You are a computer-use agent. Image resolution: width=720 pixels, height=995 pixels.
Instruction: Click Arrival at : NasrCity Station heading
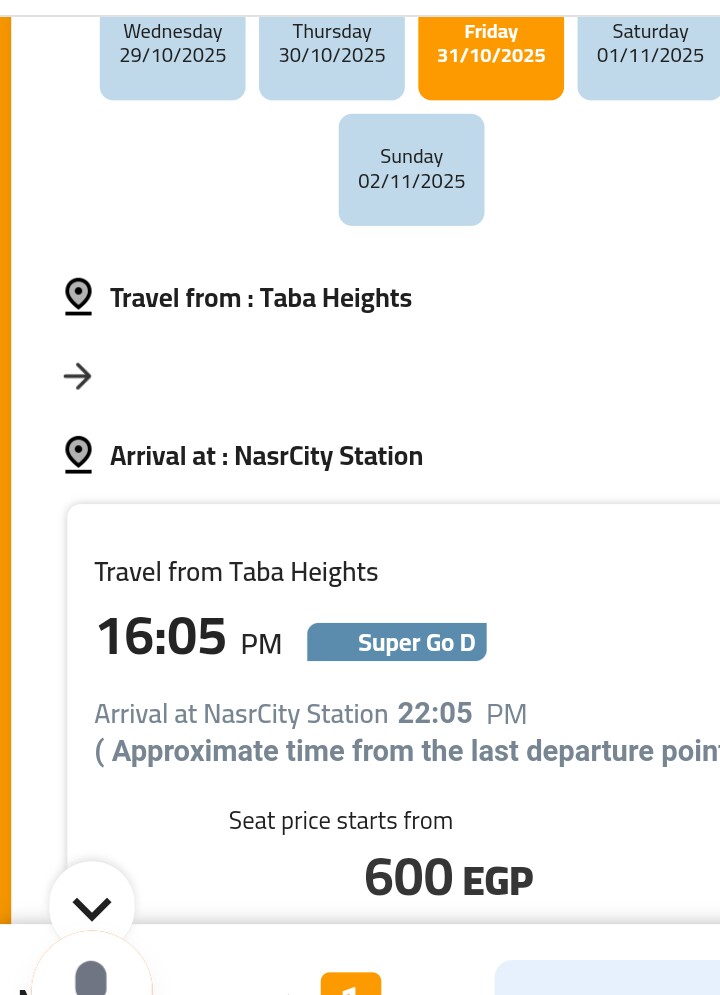pyautogui.click(x=266, y=456)
